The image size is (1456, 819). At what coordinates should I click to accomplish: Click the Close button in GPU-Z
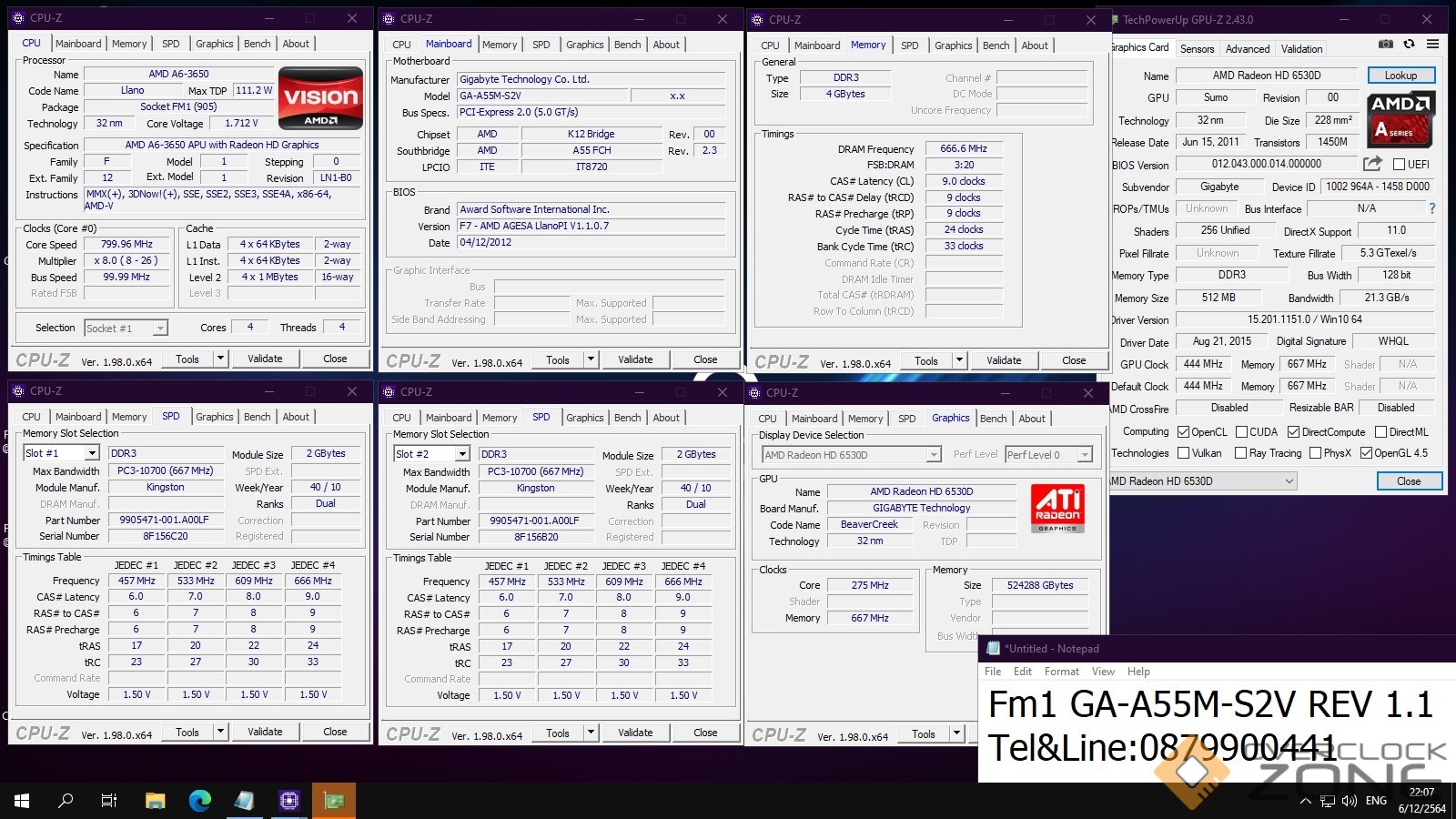pos(1409,481)
